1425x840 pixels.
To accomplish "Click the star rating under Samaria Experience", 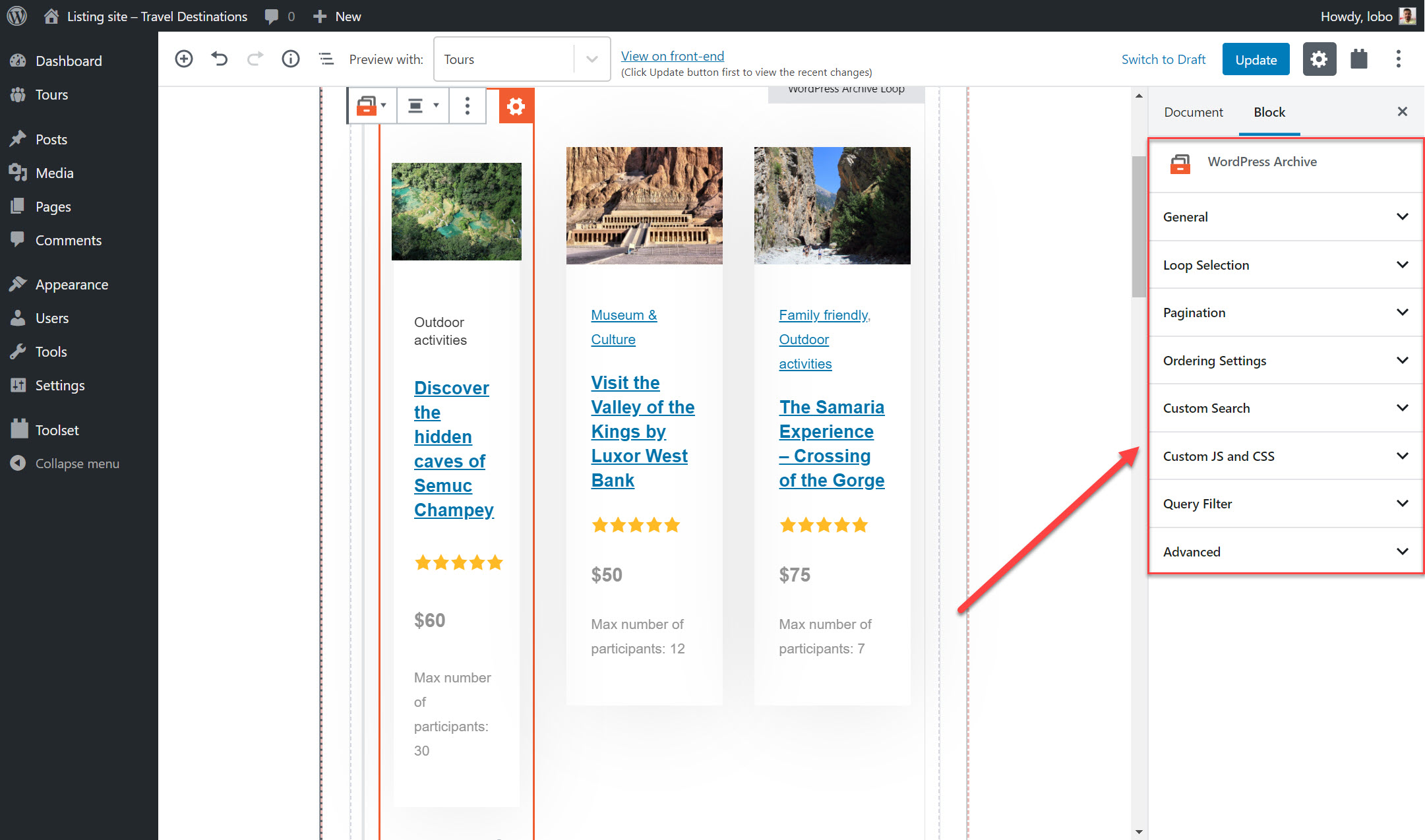I will (x=824, y=525).
